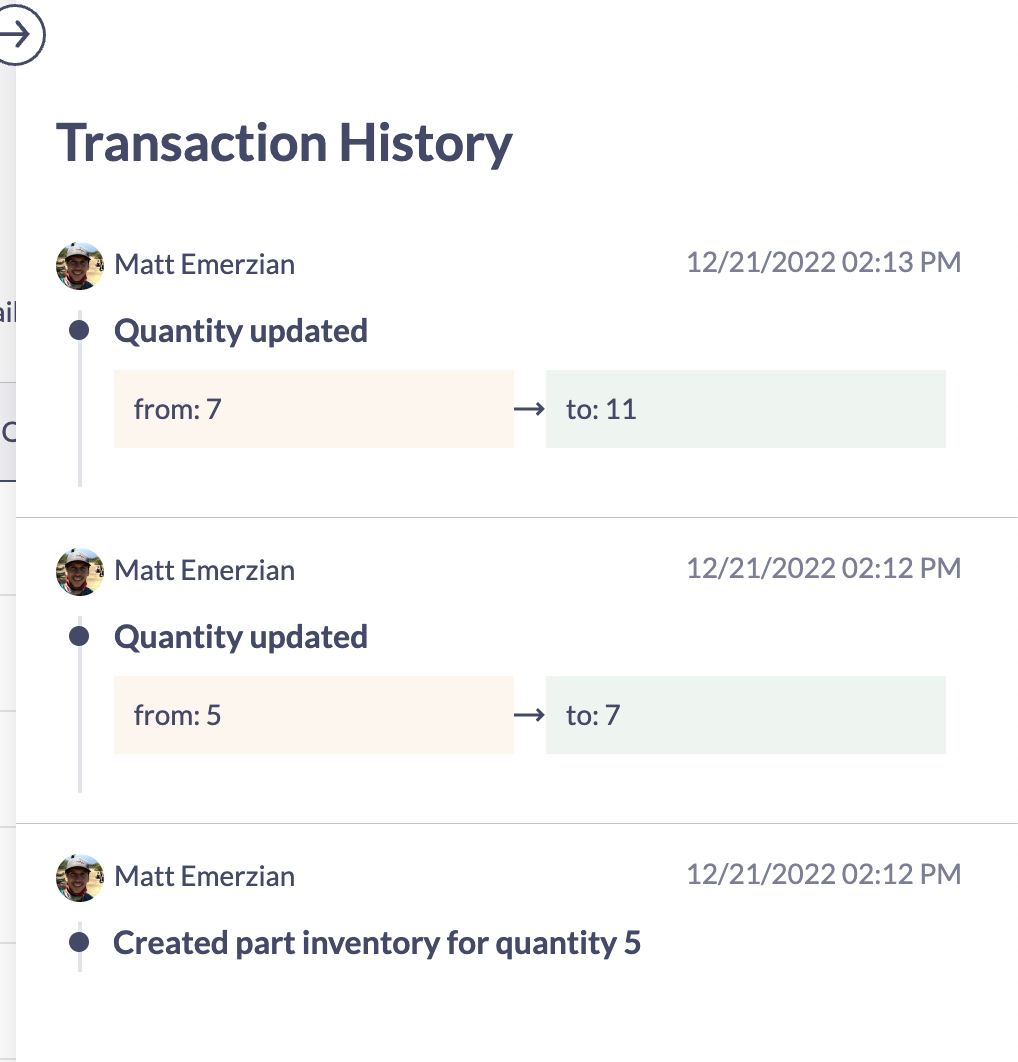Select the "from: 5" value box
This screenshot has height=1062, width=1018.
313,715
